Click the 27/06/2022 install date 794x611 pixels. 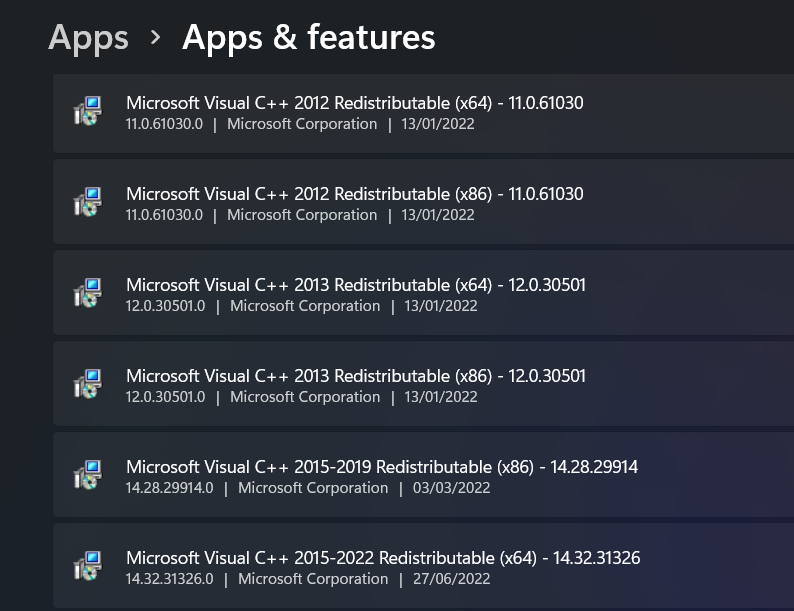pyautogui.click(x=451, y=579)
